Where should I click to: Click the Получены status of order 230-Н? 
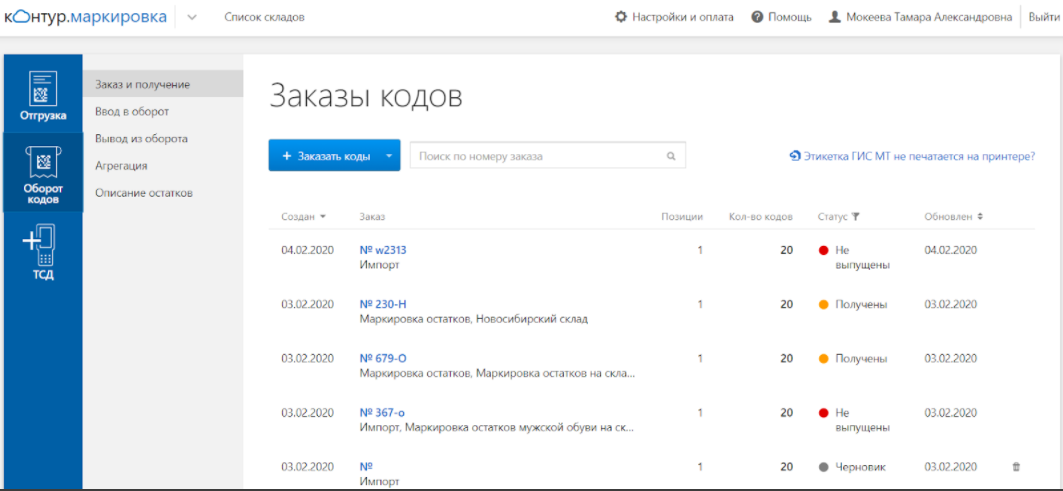coord(861,305)
